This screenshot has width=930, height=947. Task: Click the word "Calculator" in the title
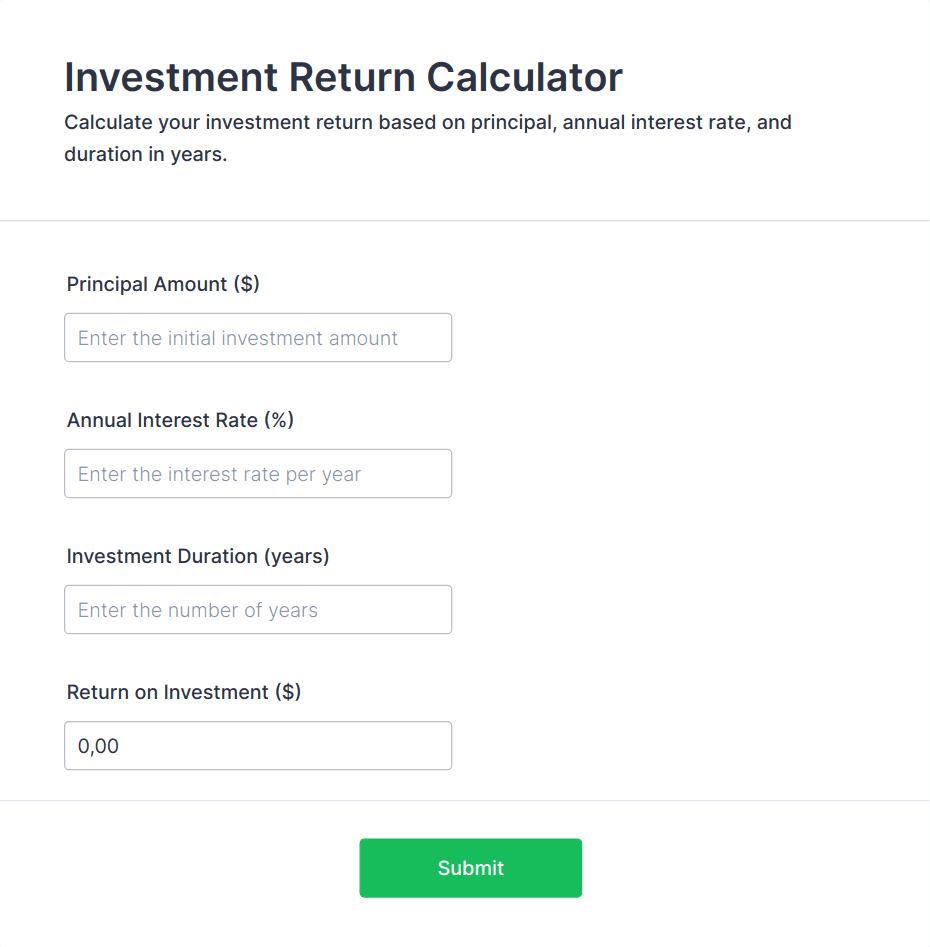tap(525, 77)
